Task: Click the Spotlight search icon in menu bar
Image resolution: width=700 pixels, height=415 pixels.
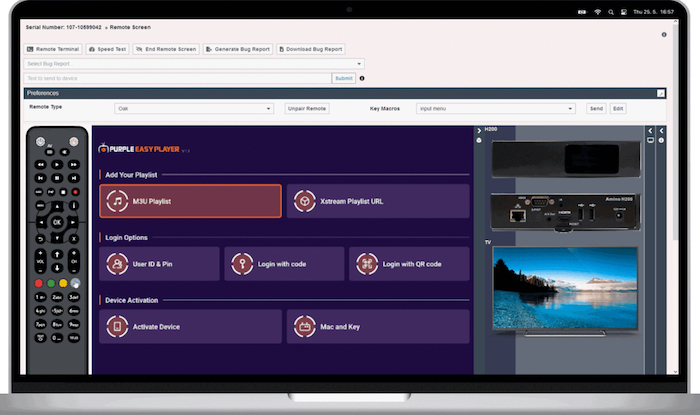Action: point(611,12)
